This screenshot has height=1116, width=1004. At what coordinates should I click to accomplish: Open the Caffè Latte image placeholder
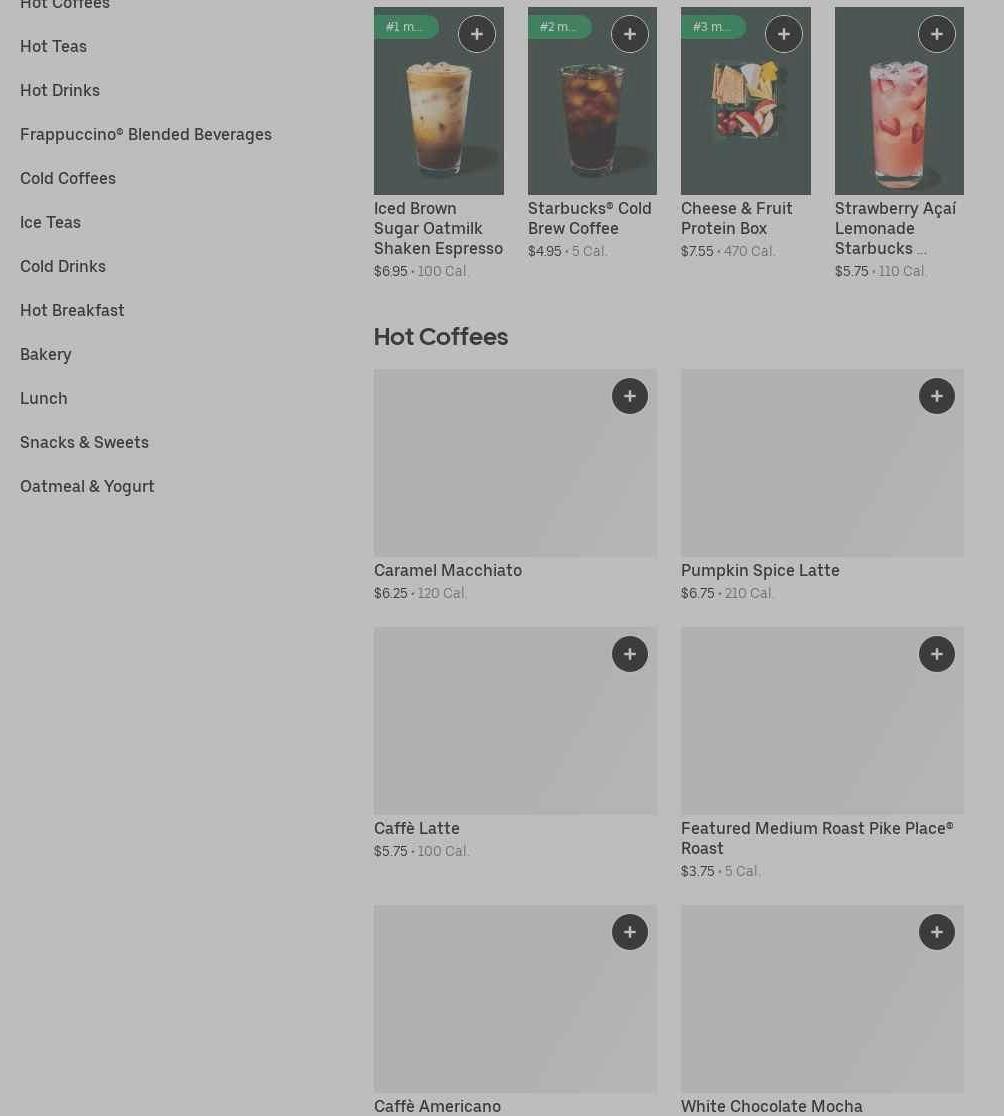click(515, 720)
